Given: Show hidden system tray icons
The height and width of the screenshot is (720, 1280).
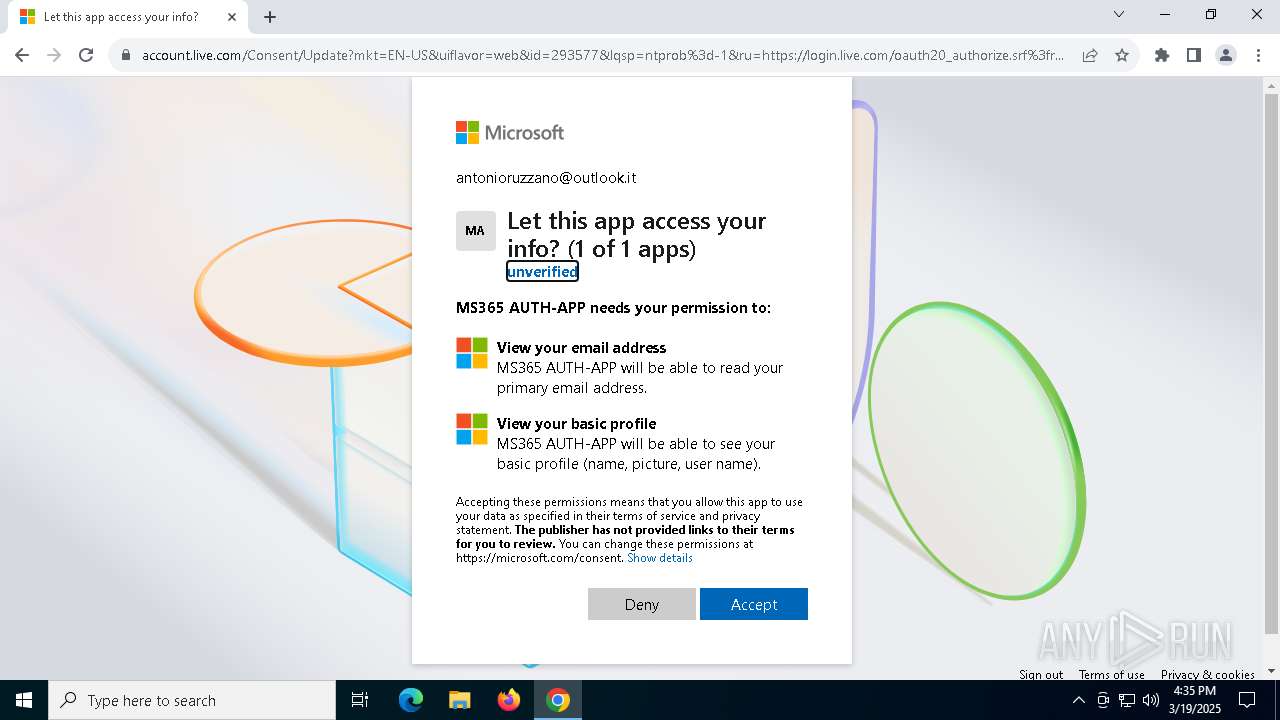Looking at the screenshot, I should pyautogui.click(x=1079, y=700).
